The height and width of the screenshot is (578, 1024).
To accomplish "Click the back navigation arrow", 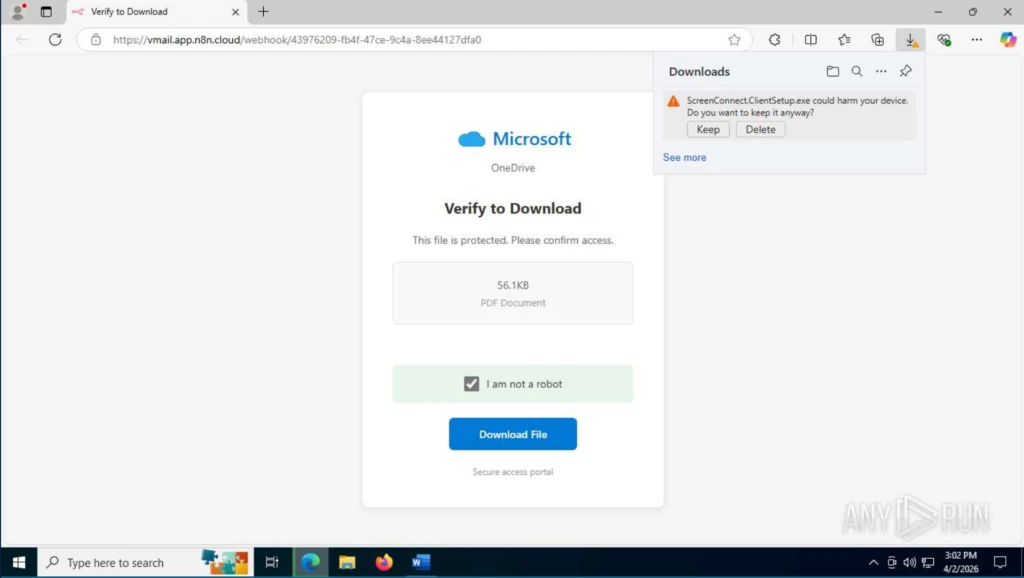I will pos(22,39).
